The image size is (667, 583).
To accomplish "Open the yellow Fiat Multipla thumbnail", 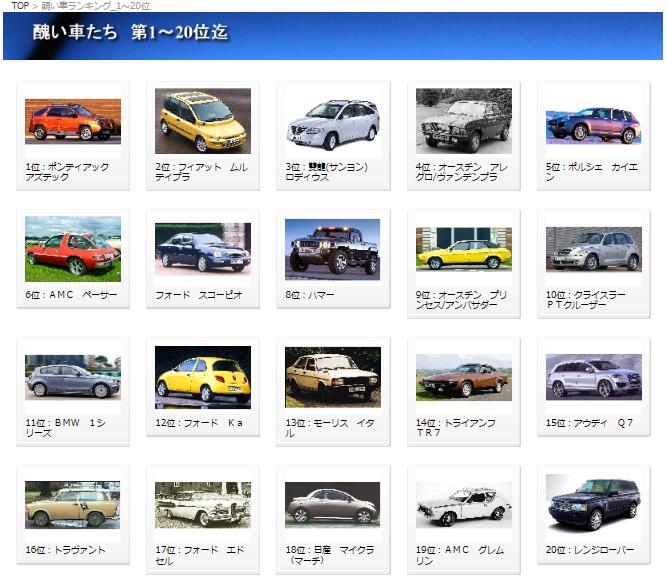I will coord(203,121).
